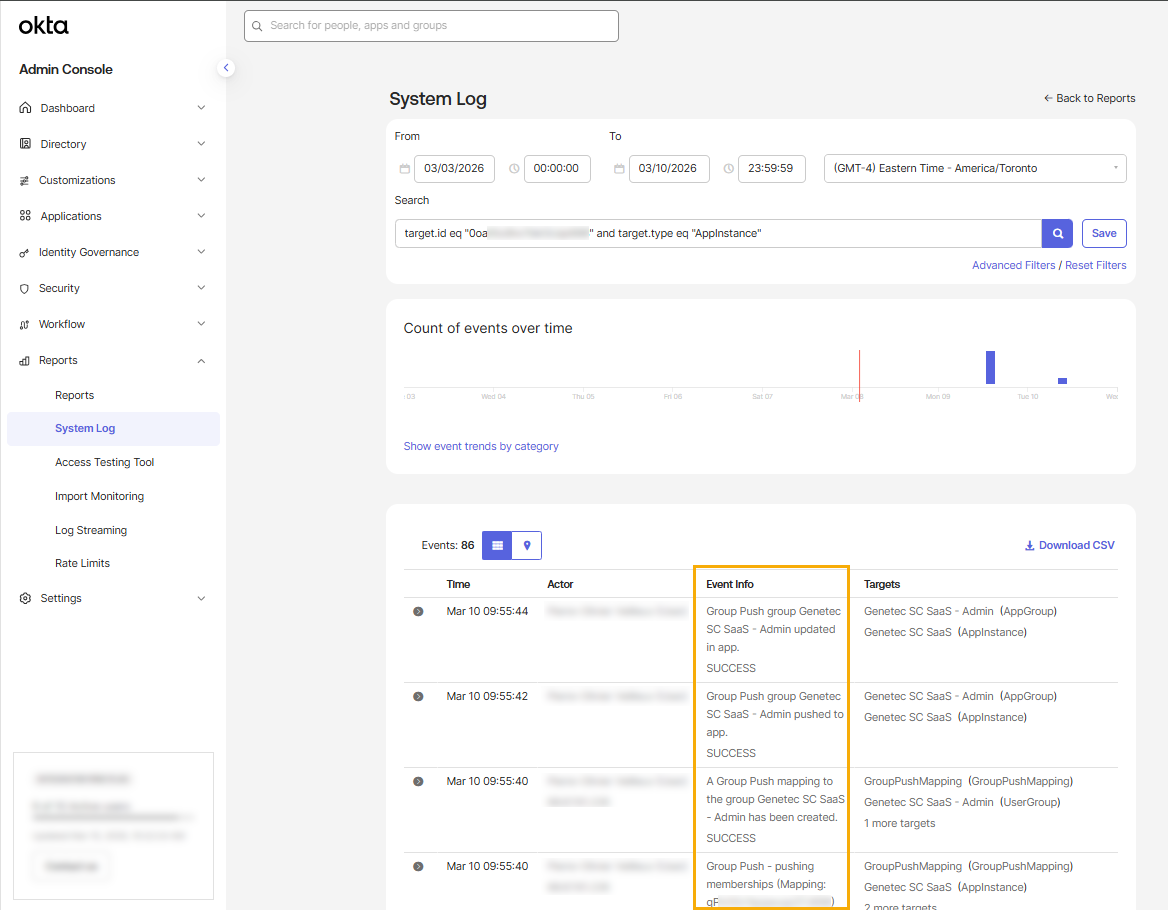Open Log Streaming
The width and height of the screenshot is (1168, 910).
click(91, 530)
